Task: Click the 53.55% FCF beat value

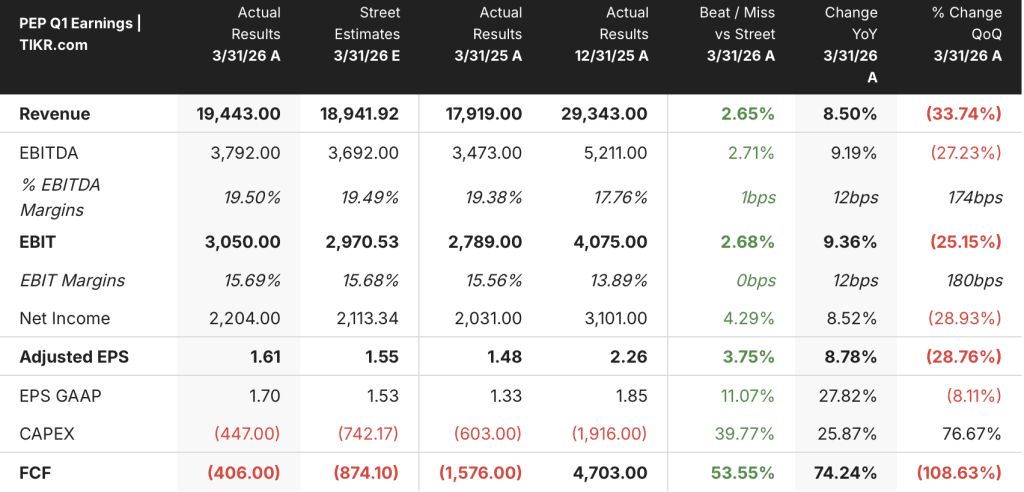Action: [x=744, y=472]
